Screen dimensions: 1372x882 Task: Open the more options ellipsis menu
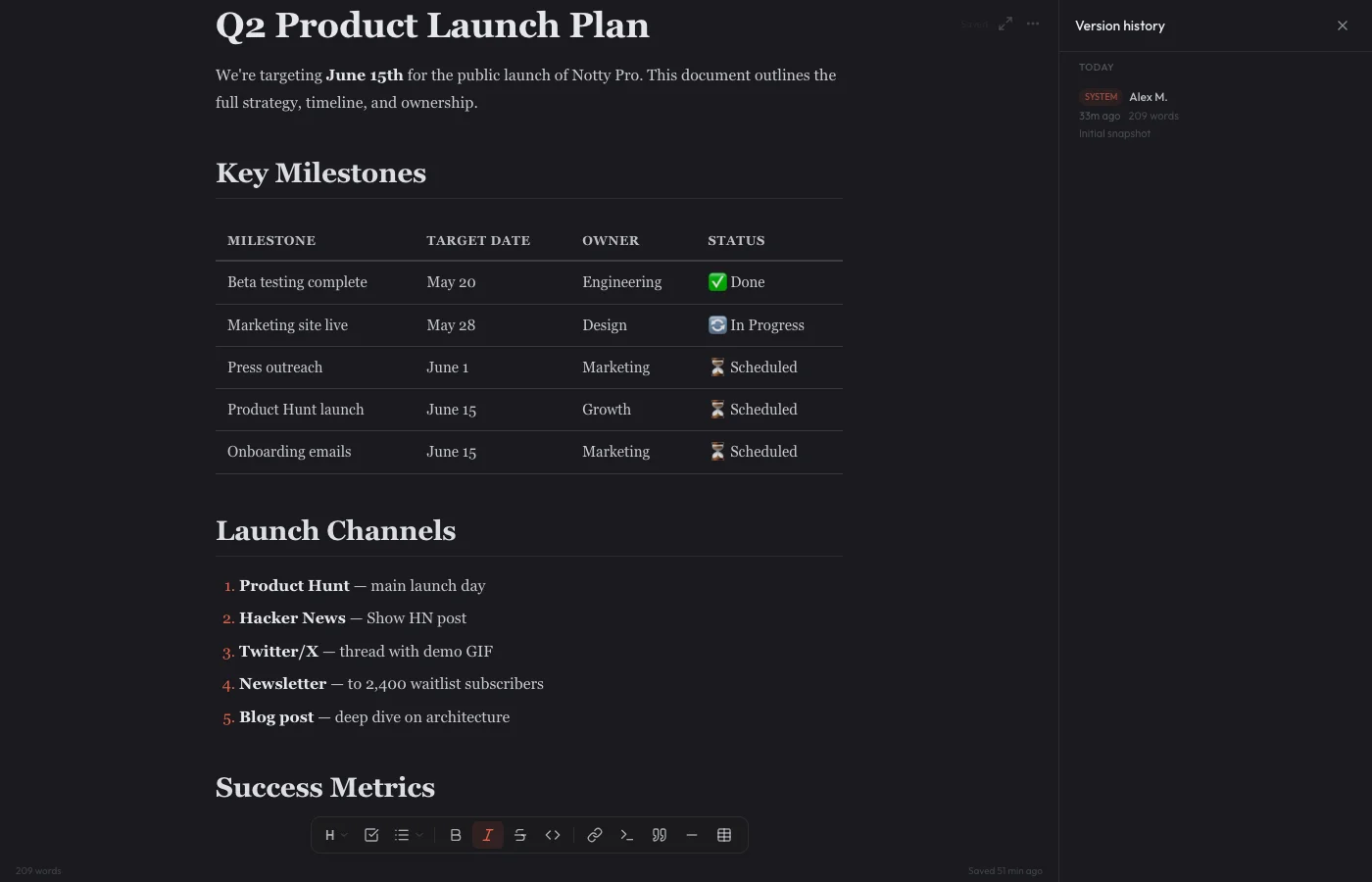(x=1033, y=24)
